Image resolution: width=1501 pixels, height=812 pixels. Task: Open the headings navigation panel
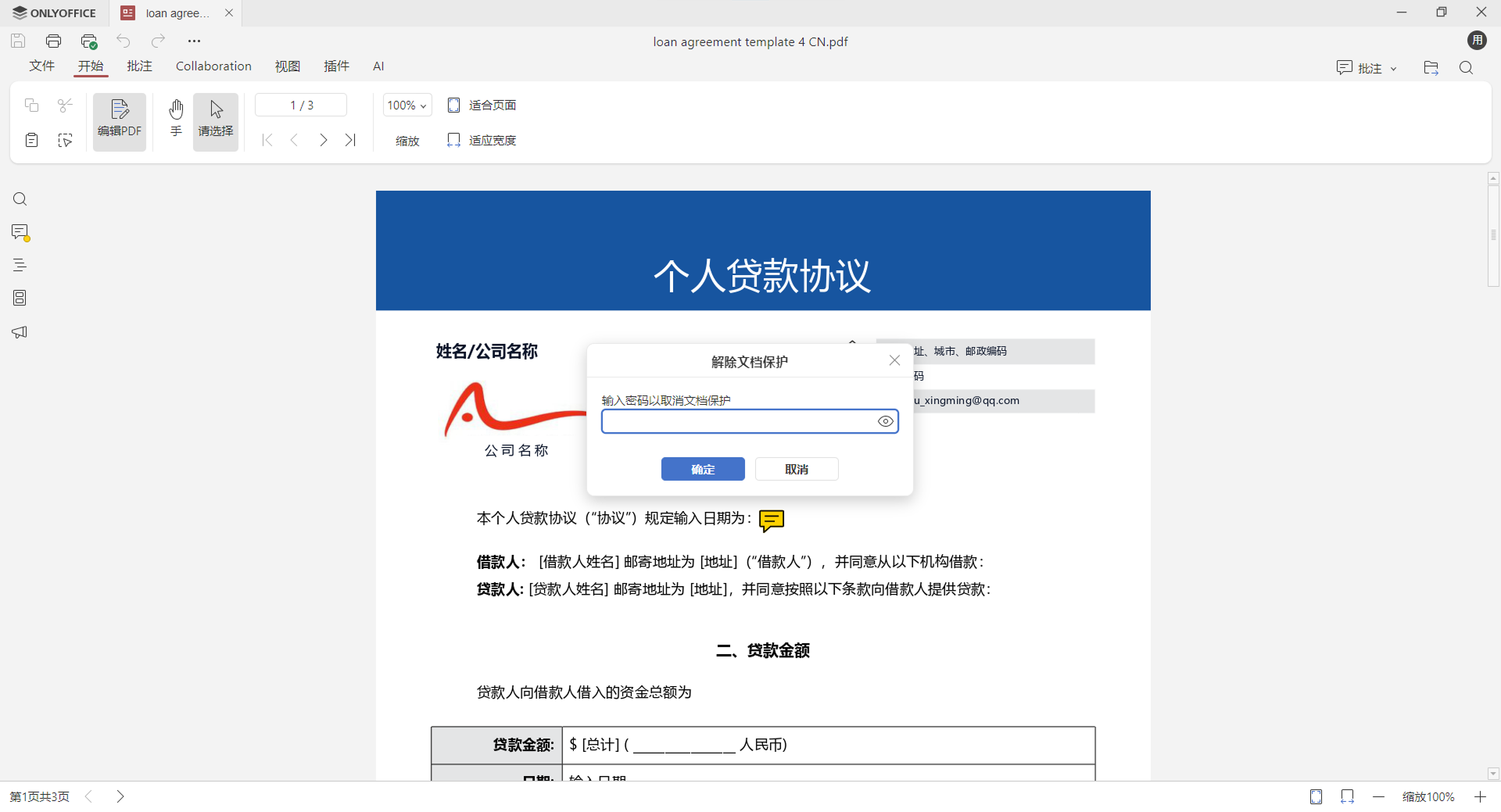(x=20, y=265)
